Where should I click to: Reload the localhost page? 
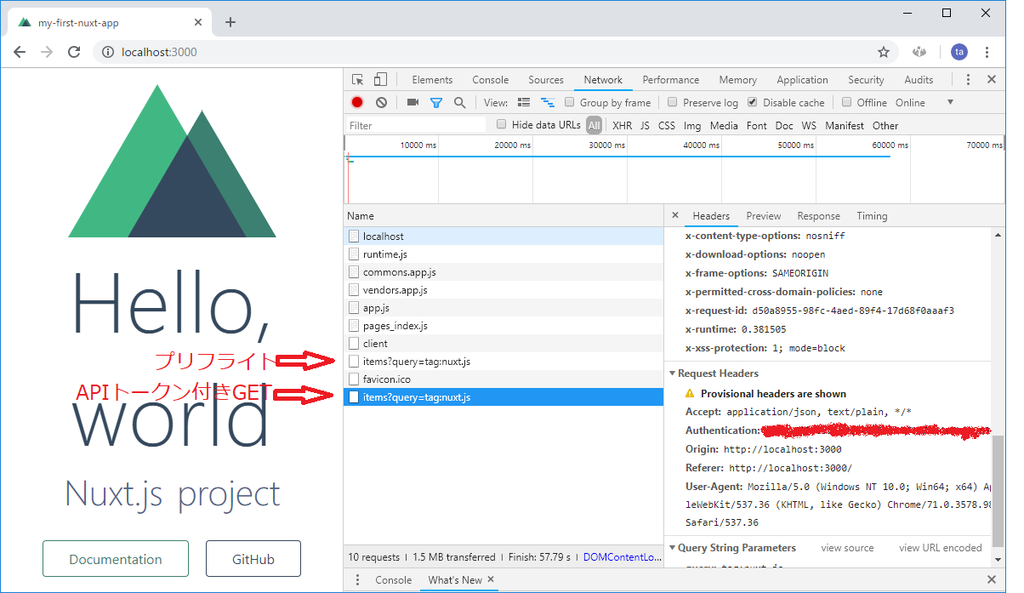click(x=74, y=52)
